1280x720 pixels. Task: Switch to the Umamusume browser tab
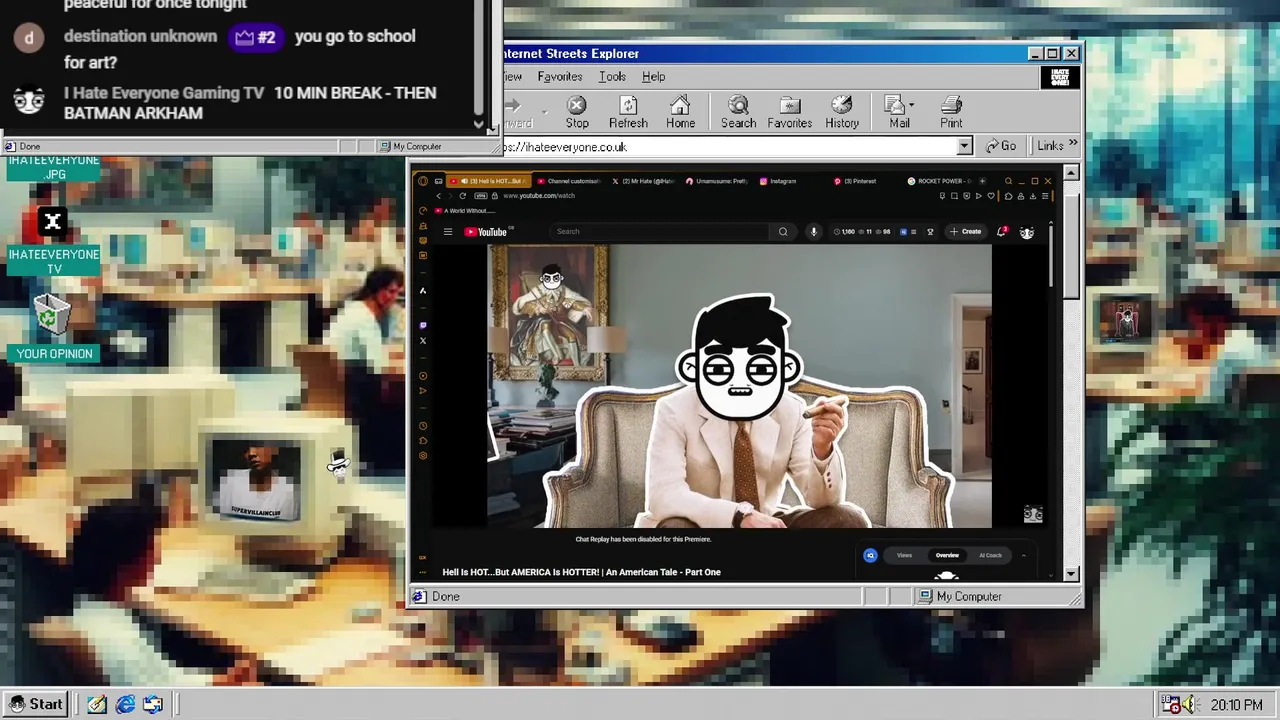point(716,181)
